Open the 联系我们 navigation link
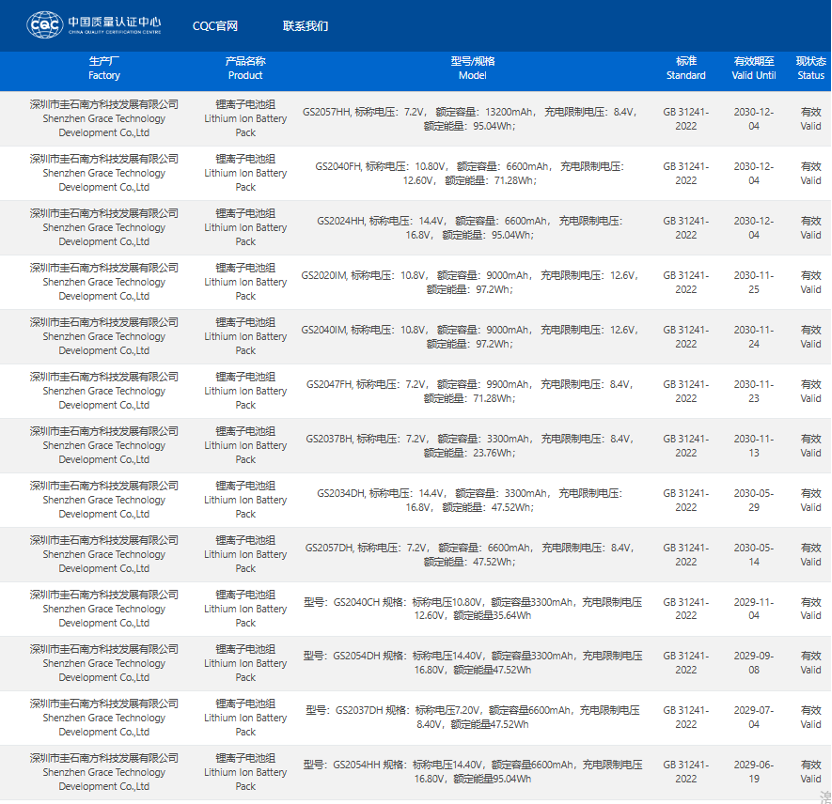Viewport: 832px width, 804px height. pyautogui.click(x=305, y=26)
